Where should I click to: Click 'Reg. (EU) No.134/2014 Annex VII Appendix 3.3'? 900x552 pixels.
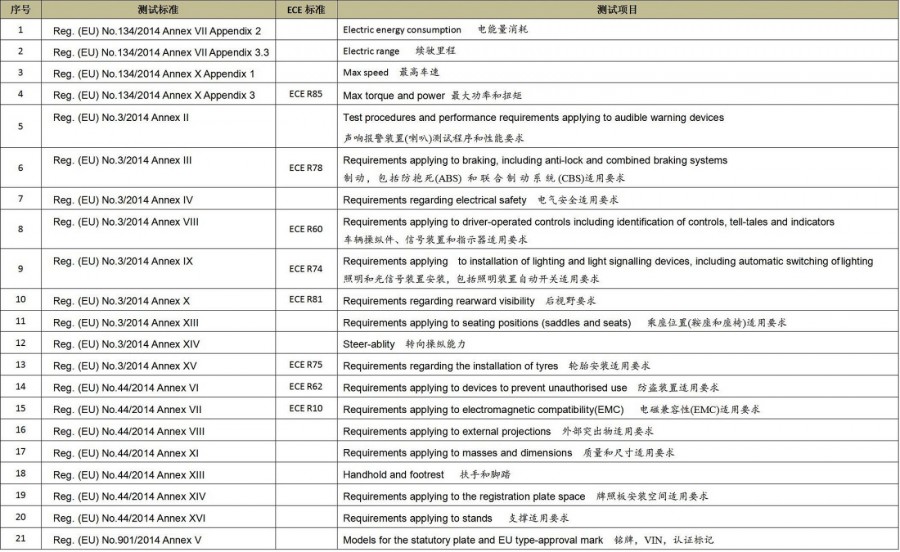click(x=161, y=52)
